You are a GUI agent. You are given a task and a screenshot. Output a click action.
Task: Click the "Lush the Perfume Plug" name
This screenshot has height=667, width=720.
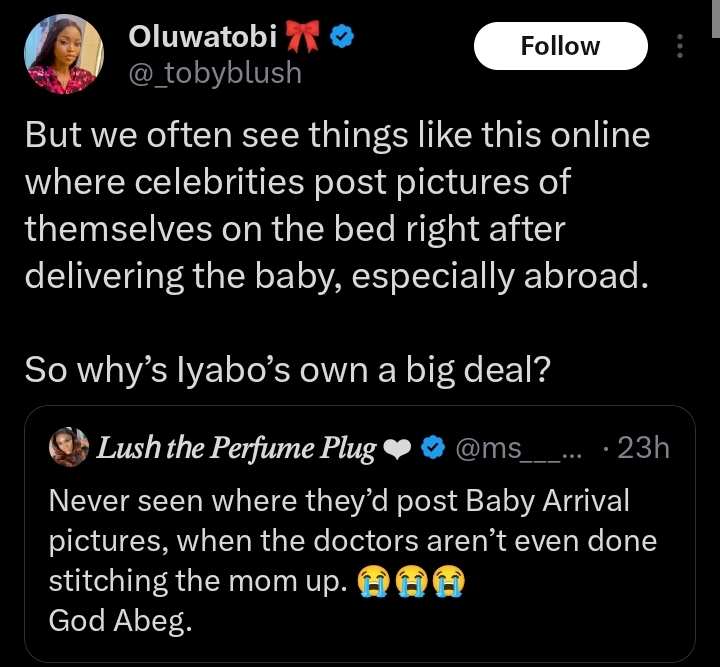click(234, 449)
